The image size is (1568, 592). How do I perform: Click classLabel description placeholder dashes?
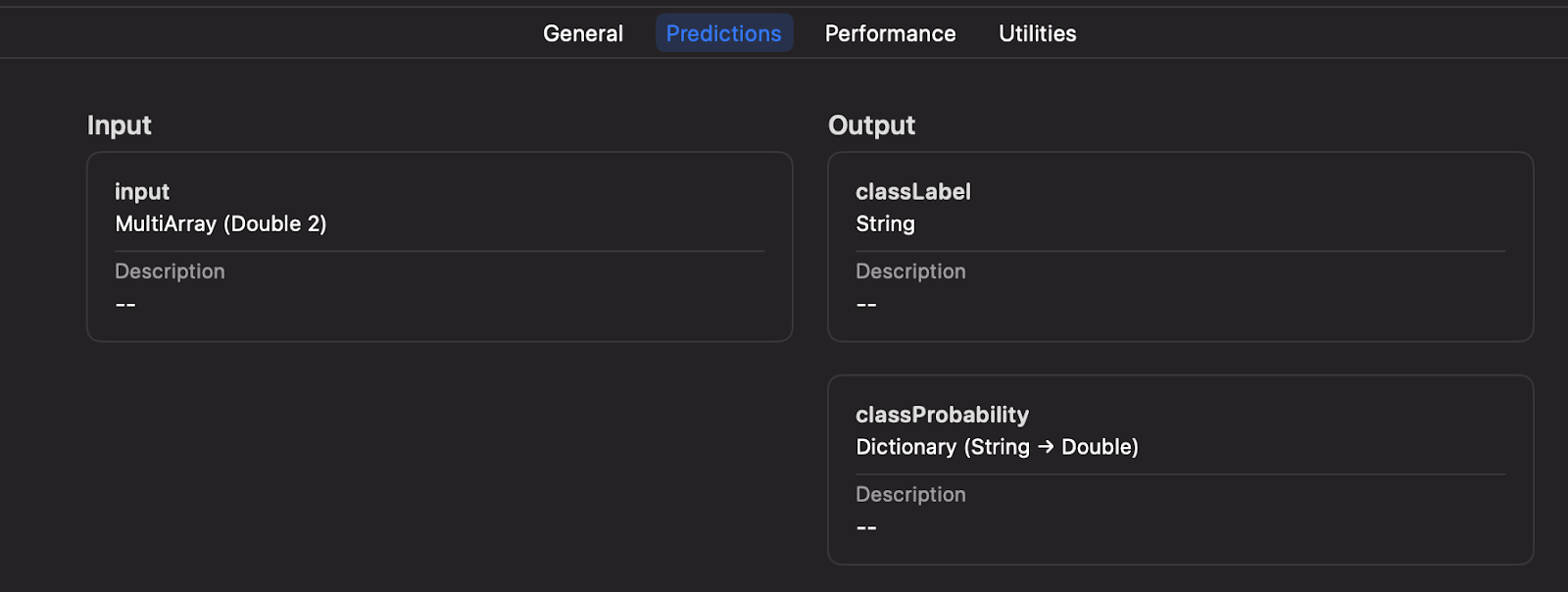coord(866,305)
